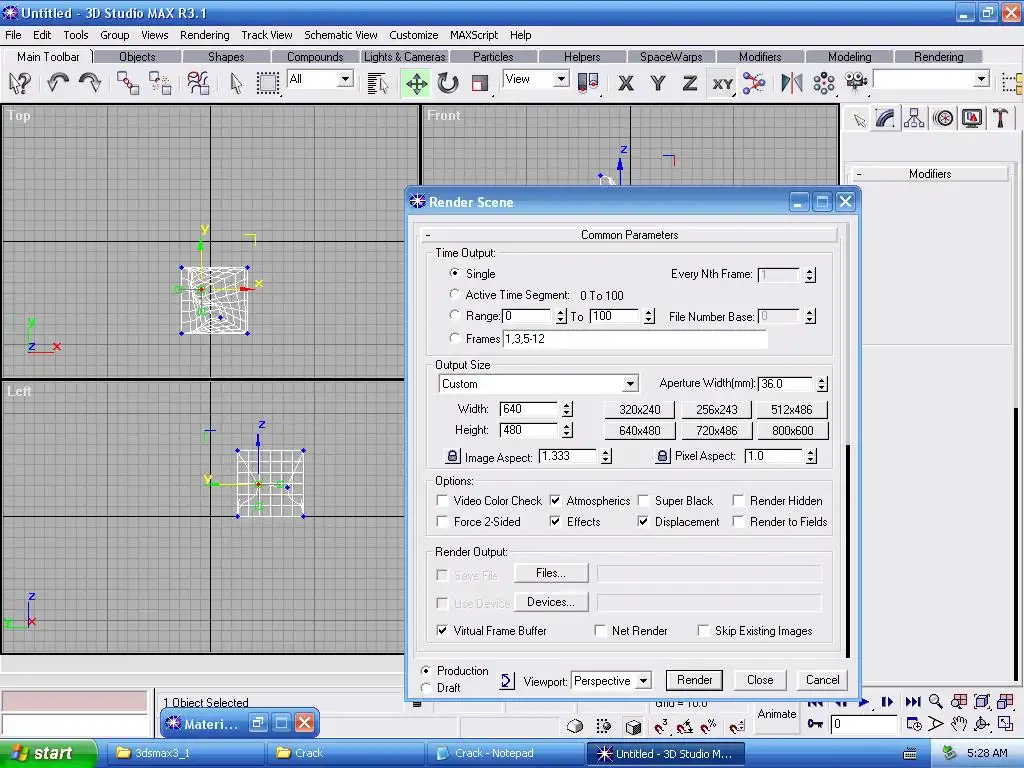Click the Array tool icon

pos(824,83)
